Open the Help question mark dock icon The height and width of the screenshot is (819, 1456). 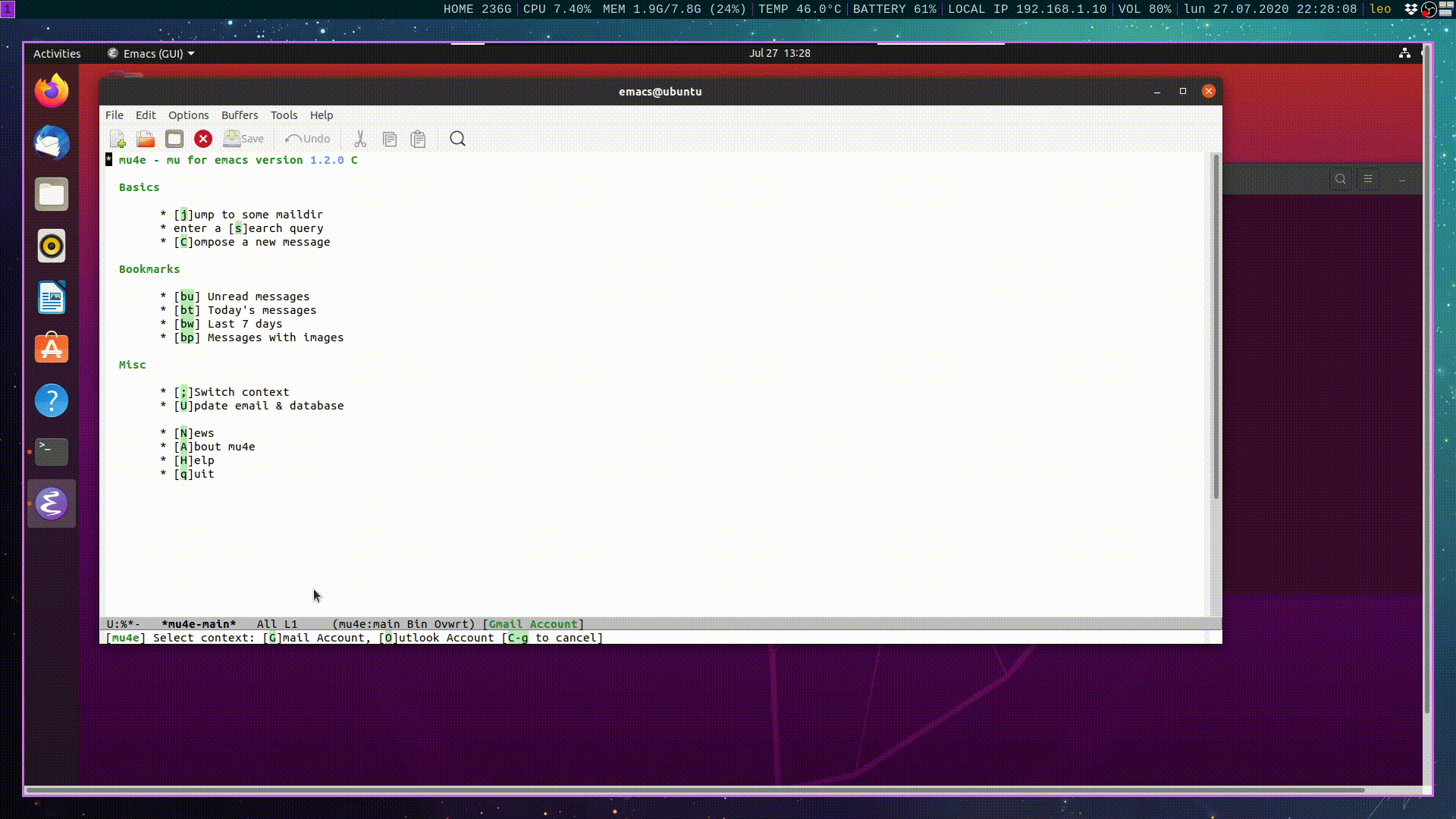coord(52,400)
